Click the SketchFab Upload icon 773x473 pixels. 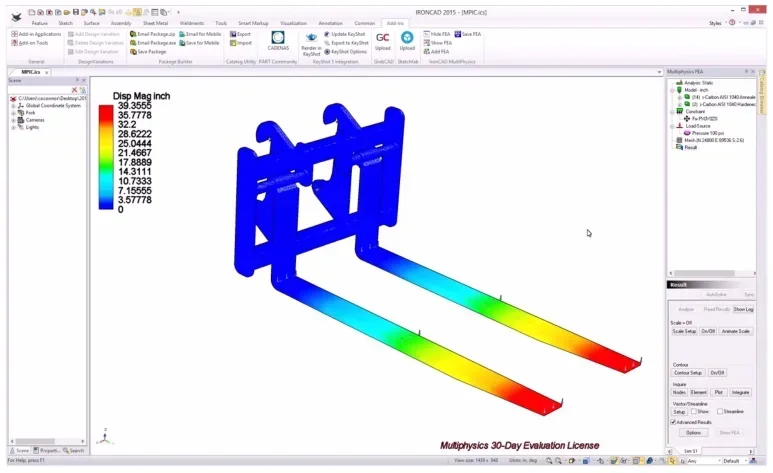click(x=407, y=41)
